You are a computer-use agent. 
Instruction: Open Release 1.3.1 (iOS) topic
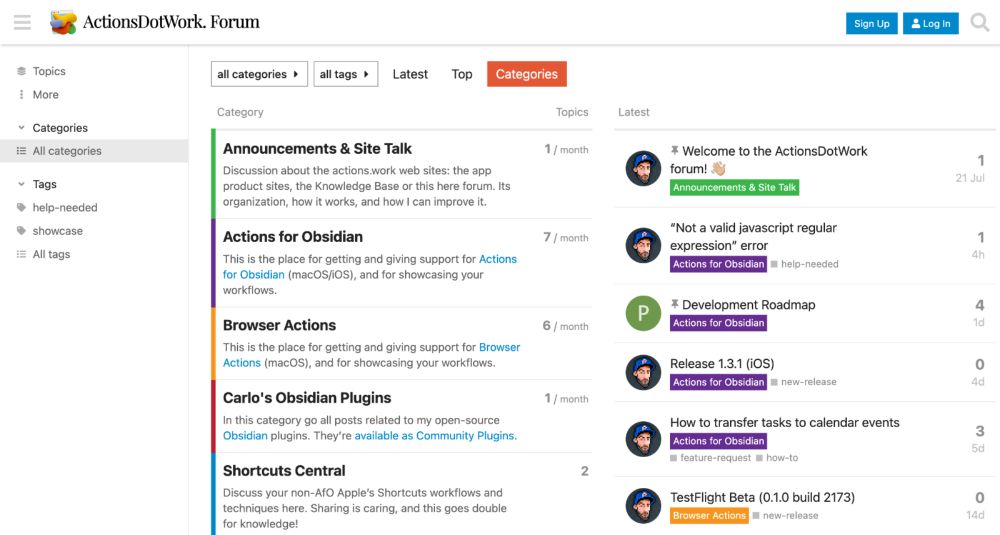click(722, 363)
